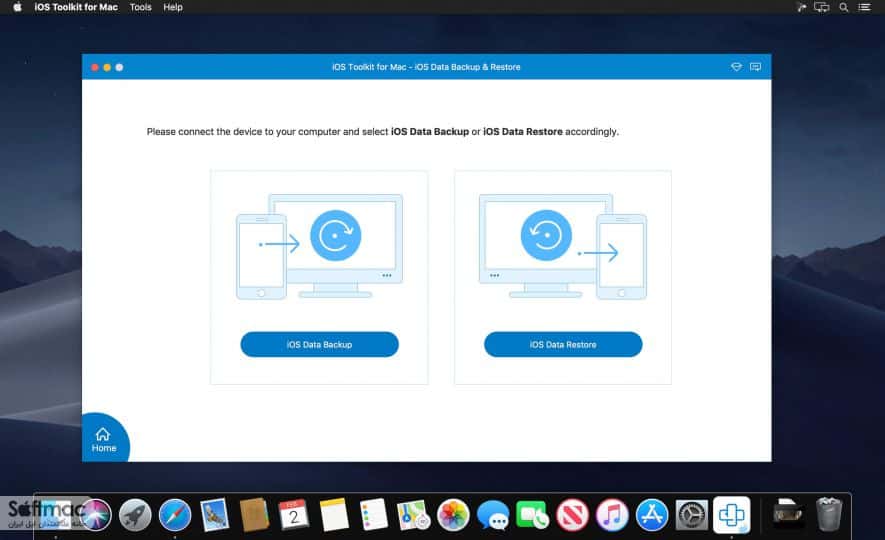Open Notes in the Dock
This screenshot has width=885, height=540.
click(334, 515)
